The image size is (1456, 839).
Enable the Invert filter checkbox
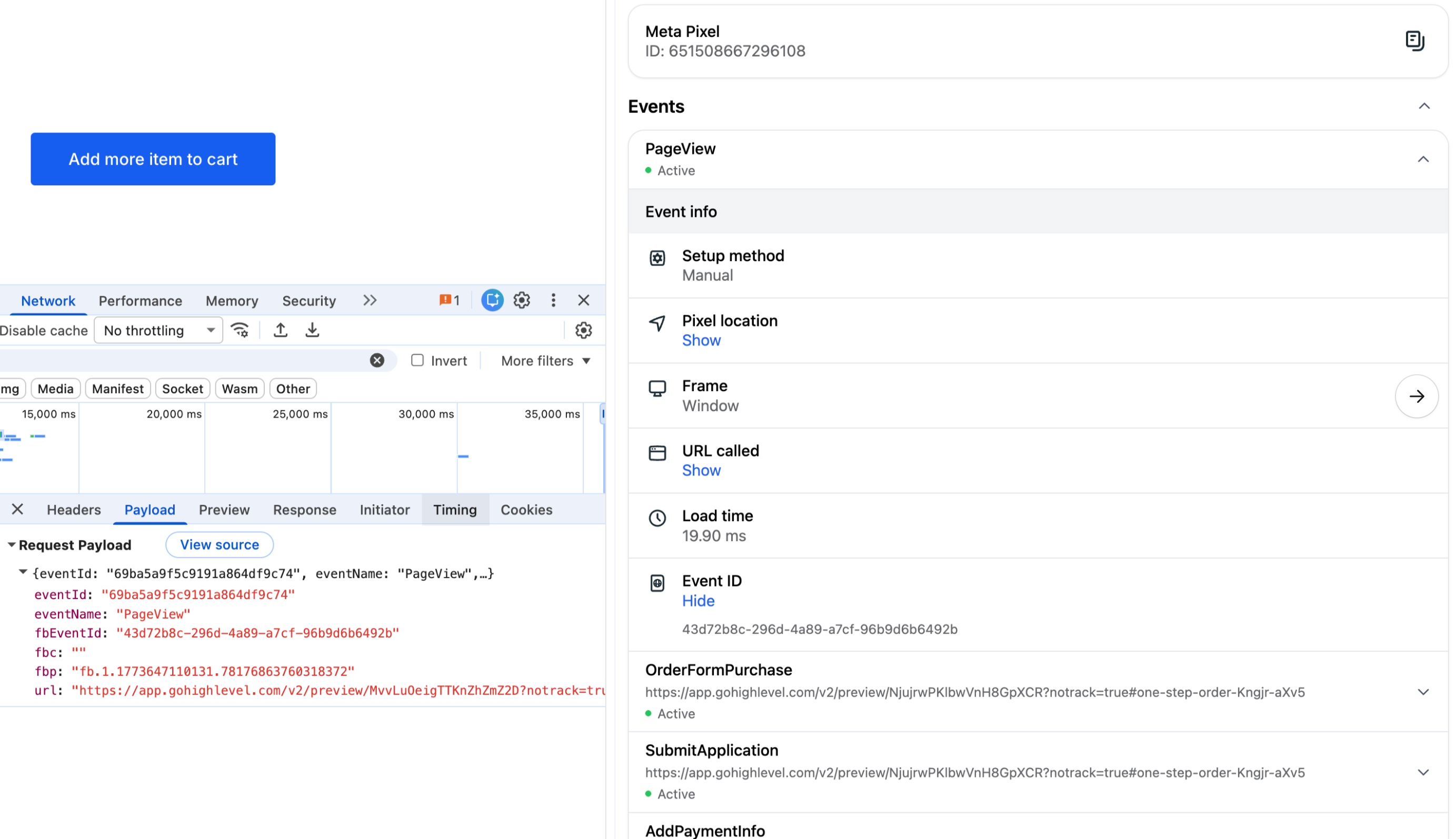tap(417, 359)
